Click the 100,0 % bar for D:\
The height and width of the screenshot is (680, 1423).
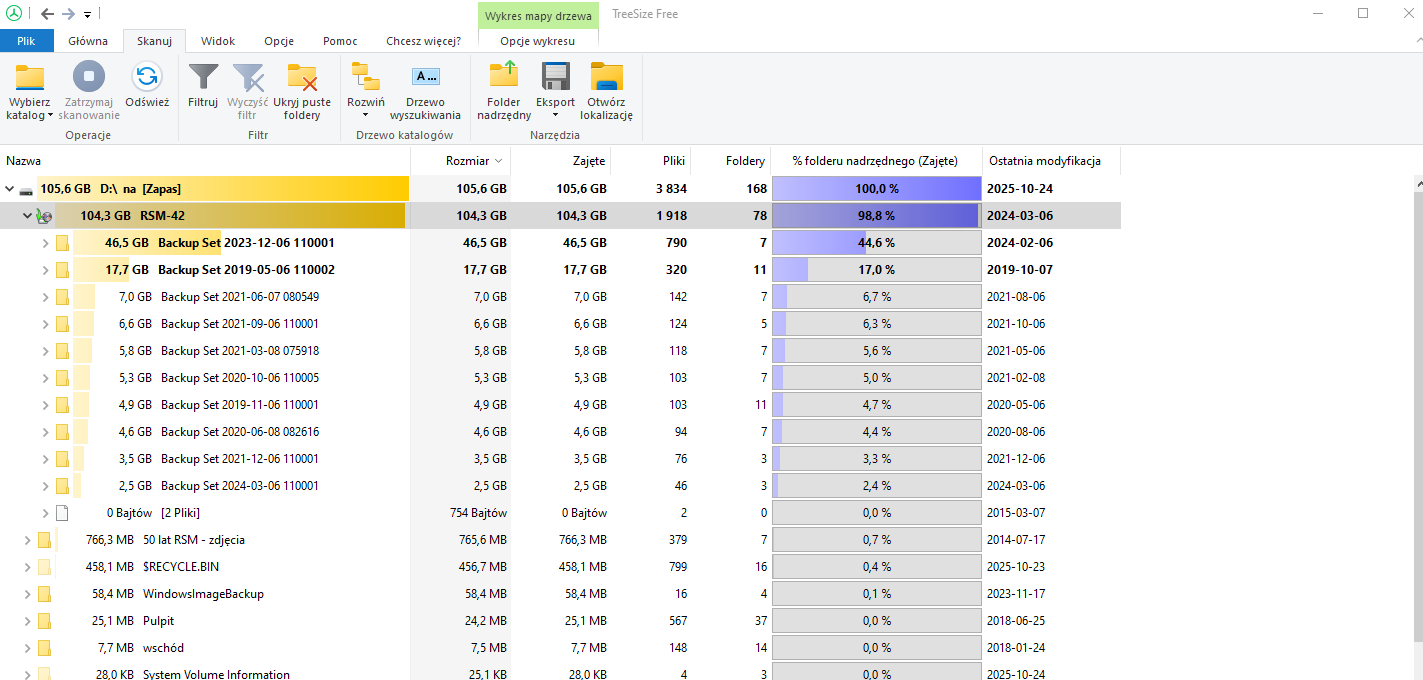877,188
